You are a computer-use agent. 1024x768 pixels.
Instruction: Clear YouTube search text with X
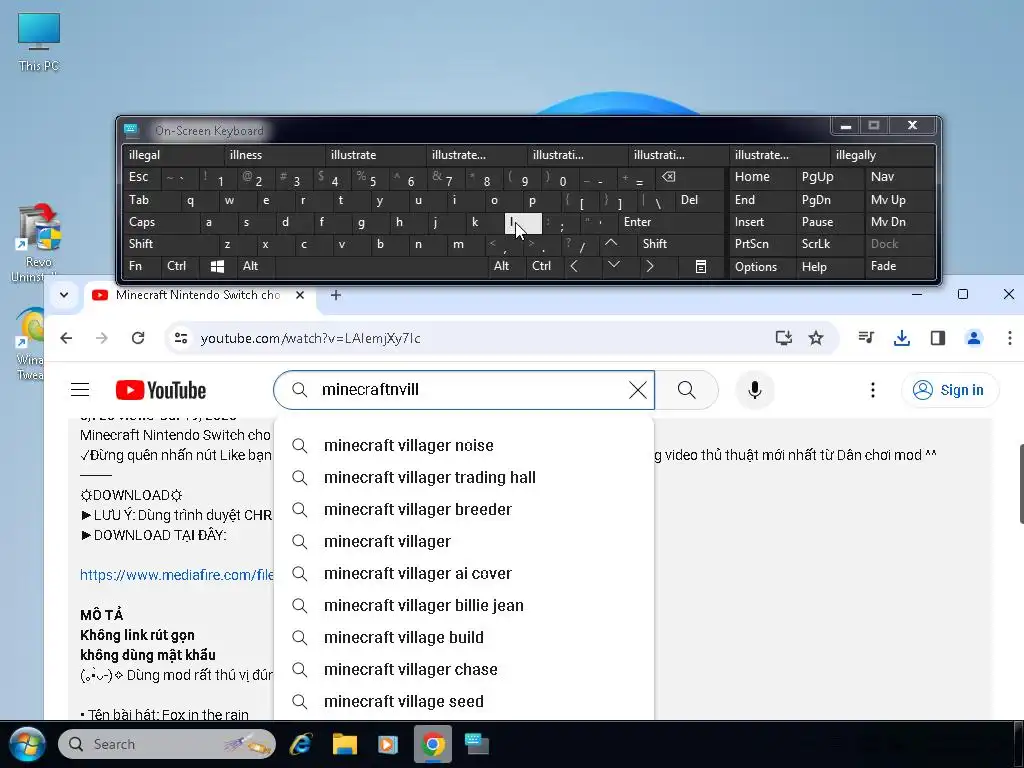[637, 390]
